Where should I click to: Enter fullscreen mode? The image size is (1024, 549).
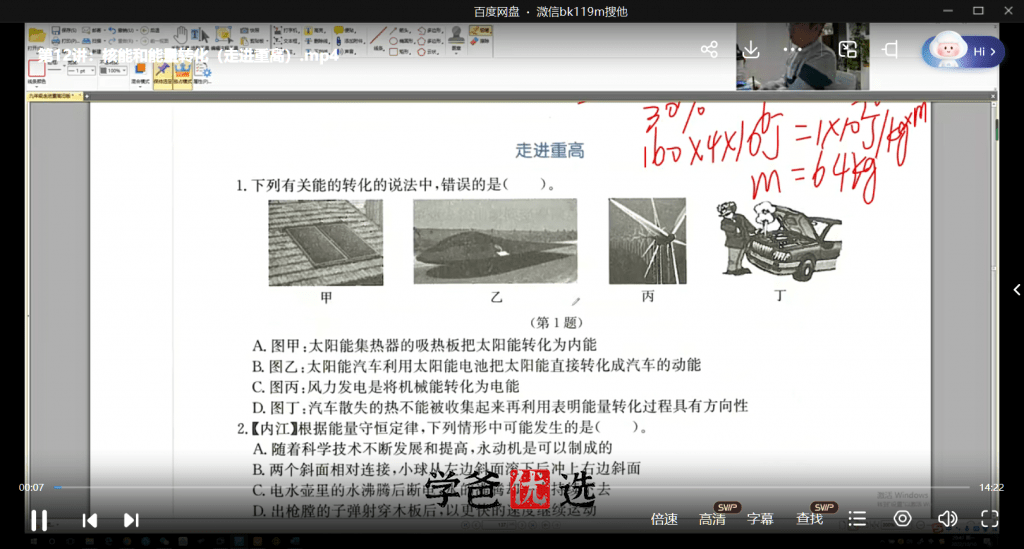coord(989,519)
